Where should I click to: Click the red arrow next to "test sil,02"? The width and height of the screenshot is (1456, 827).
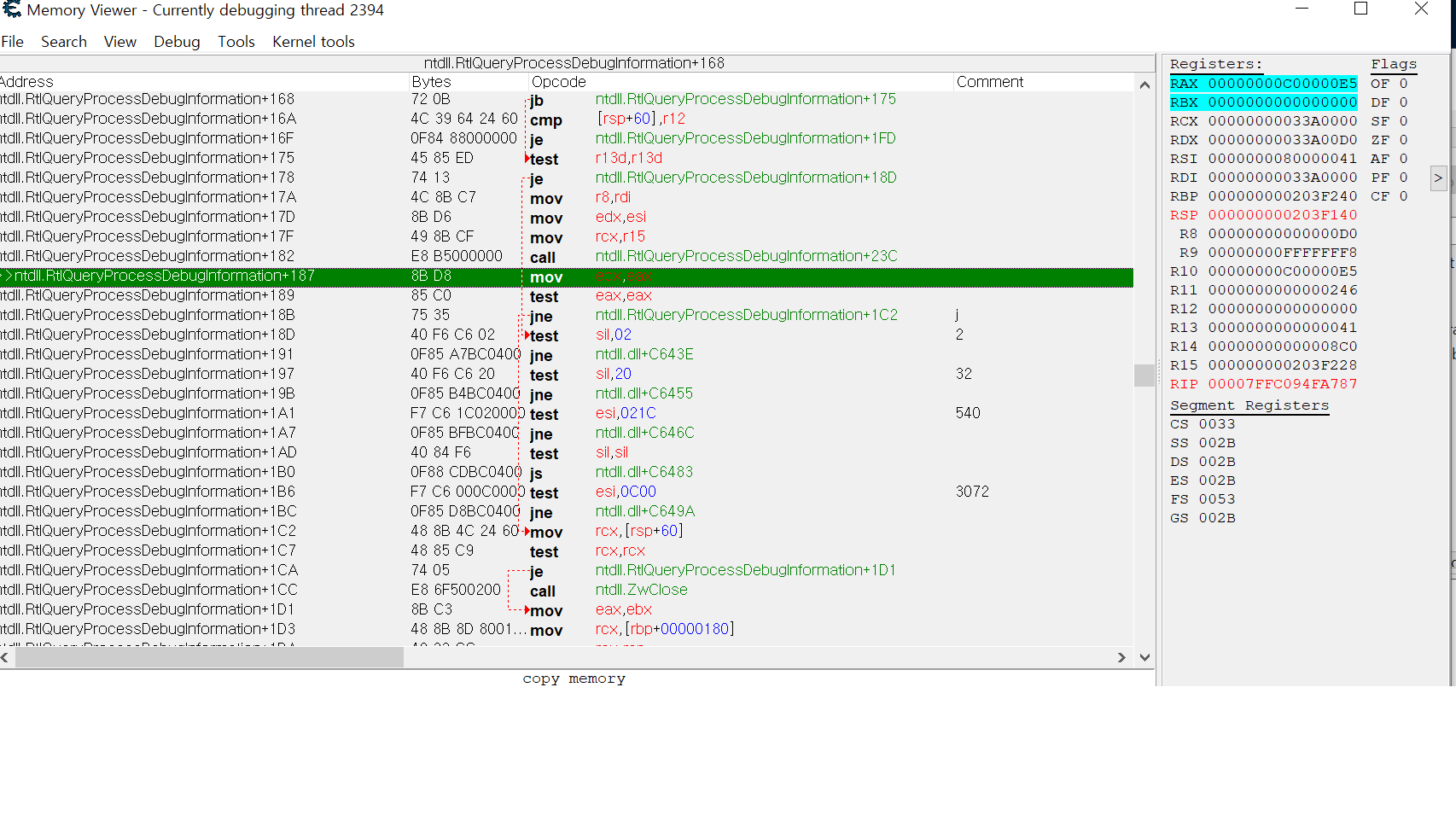click(x=526, y=334)
